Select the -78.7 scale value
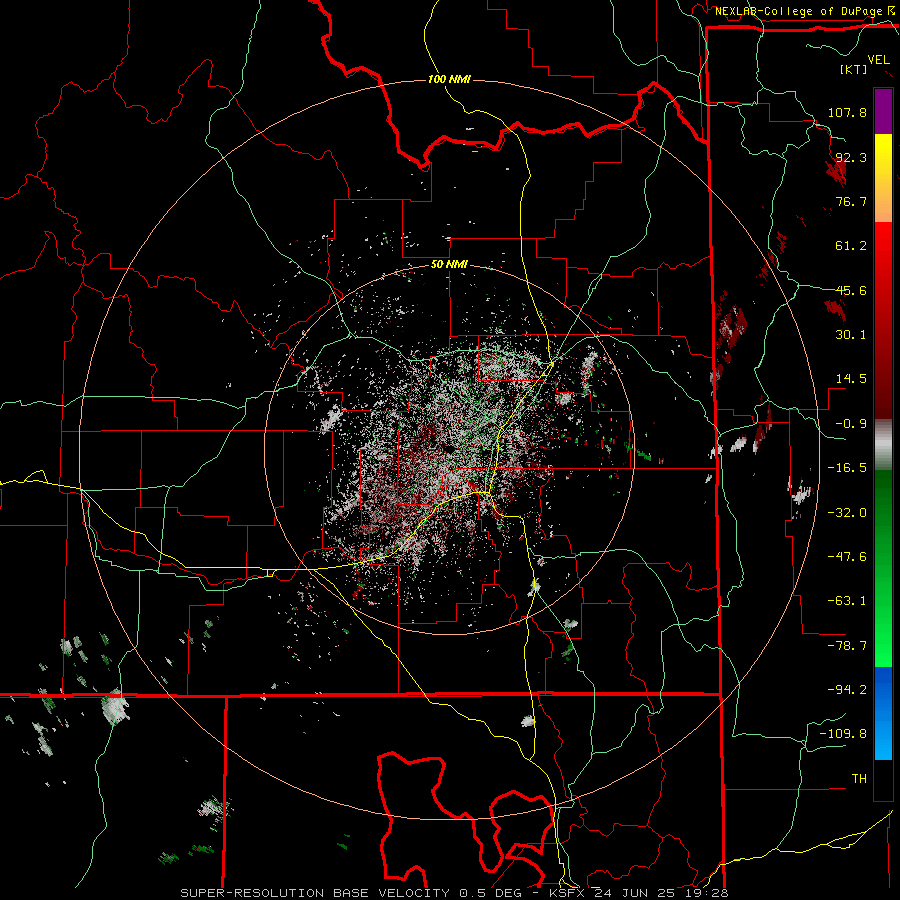 pos(847,646)
